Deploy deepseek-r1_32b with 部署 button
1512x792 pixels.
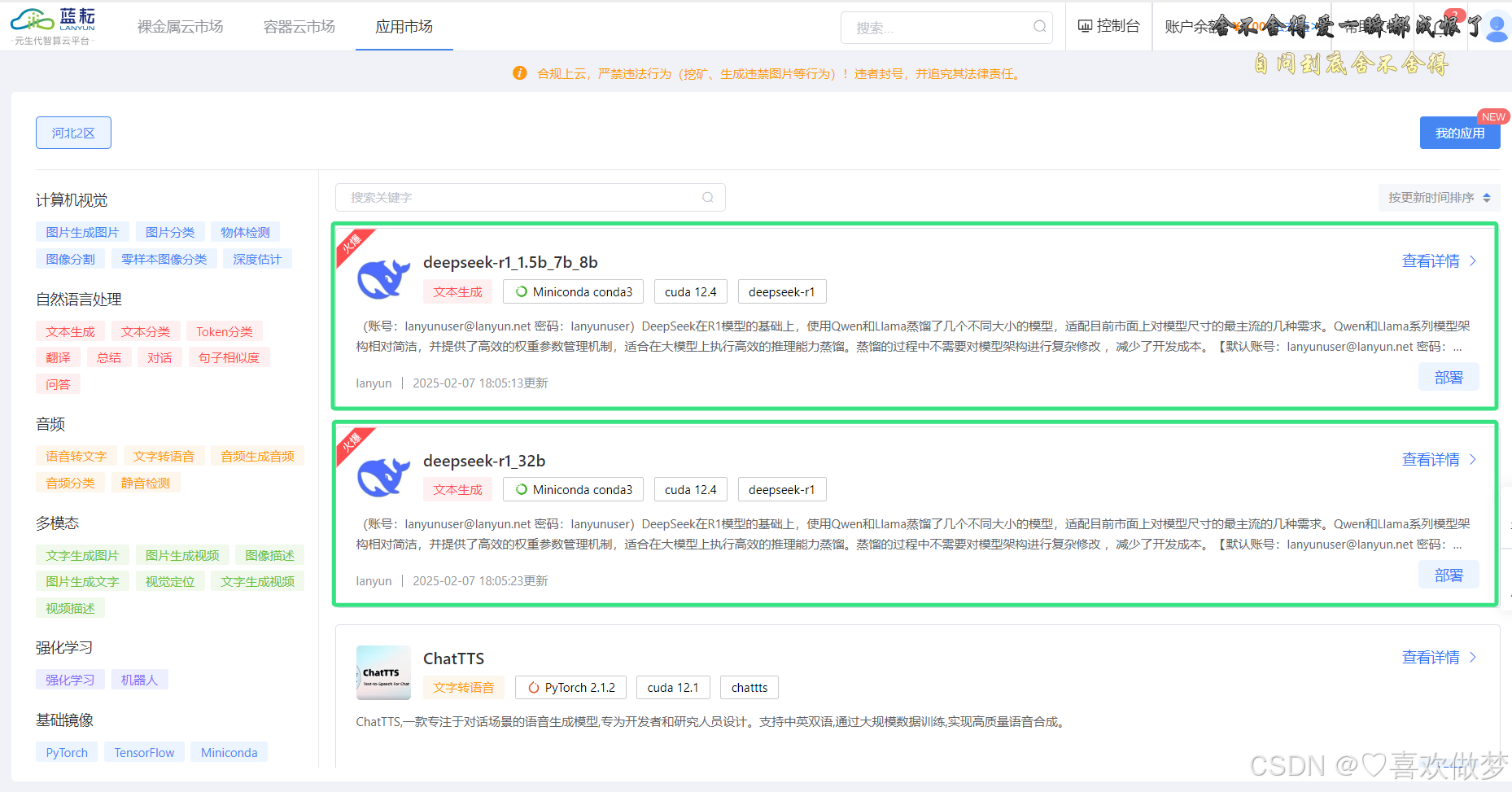1449,575
